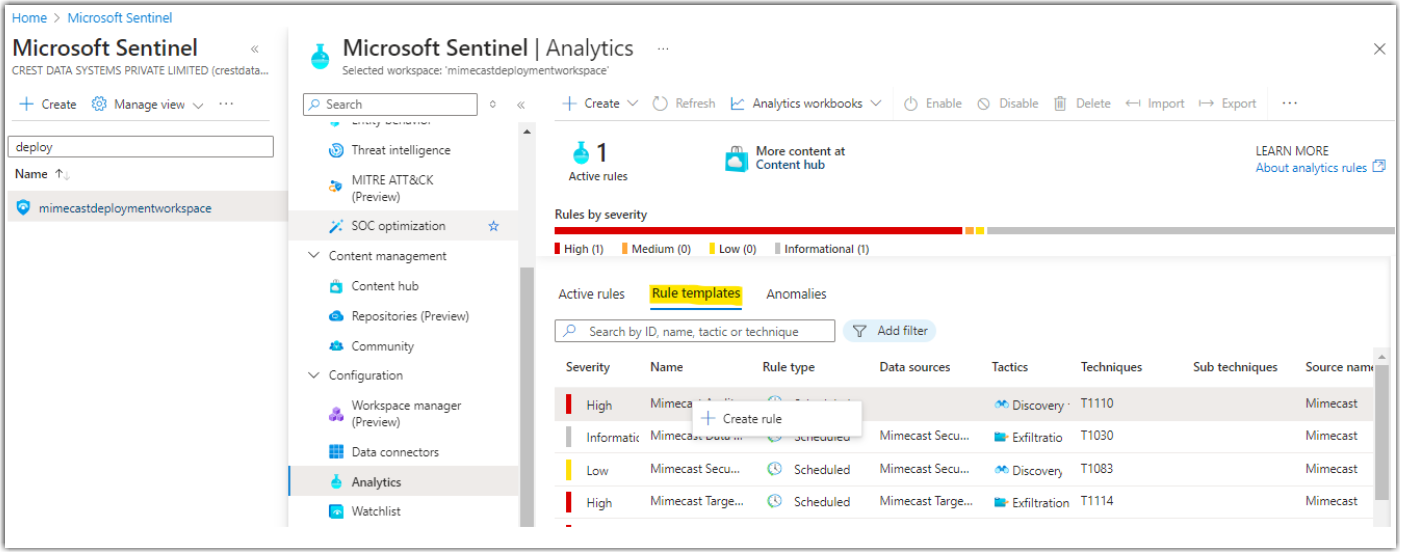
Task: Click Delete in the toolbar
Action: pos(1082,103)
